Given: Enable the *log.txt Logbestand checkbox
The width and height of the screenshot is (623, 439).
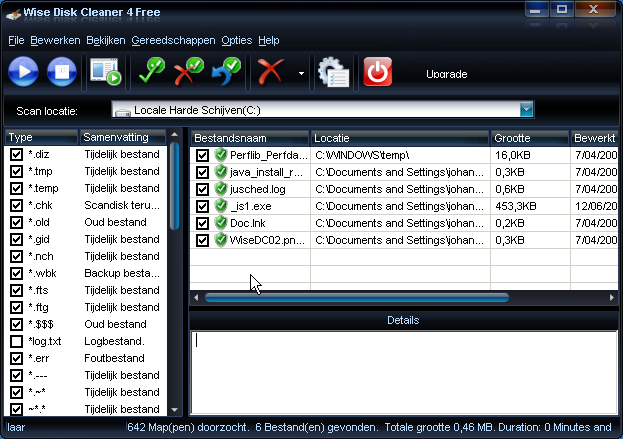Looking at the screenshot, I should [16, 341].
